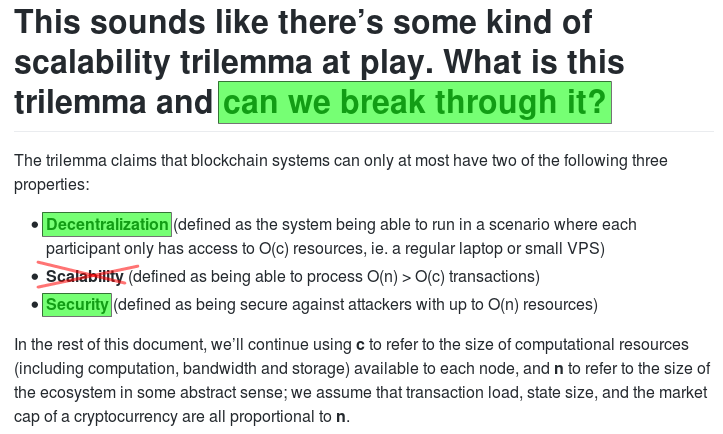Click the bullet point before "Decentralization"
723x434 pixels.
tap(36, 225)
